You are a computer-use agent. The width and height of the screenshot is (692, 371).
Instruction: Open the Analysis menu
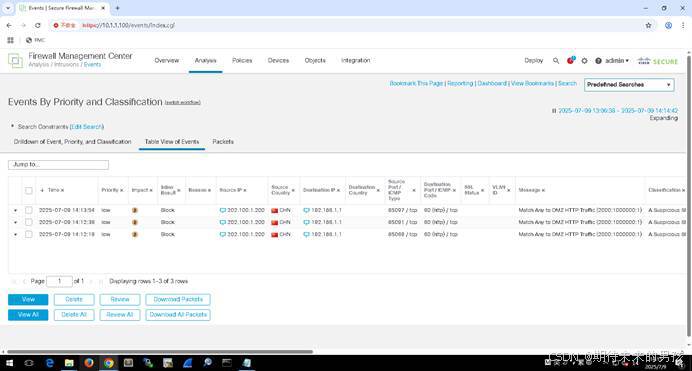click(206, 60)
